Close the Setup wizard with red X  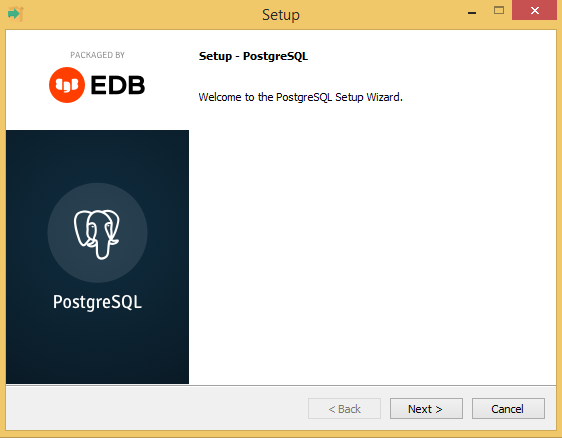[534, 10]
